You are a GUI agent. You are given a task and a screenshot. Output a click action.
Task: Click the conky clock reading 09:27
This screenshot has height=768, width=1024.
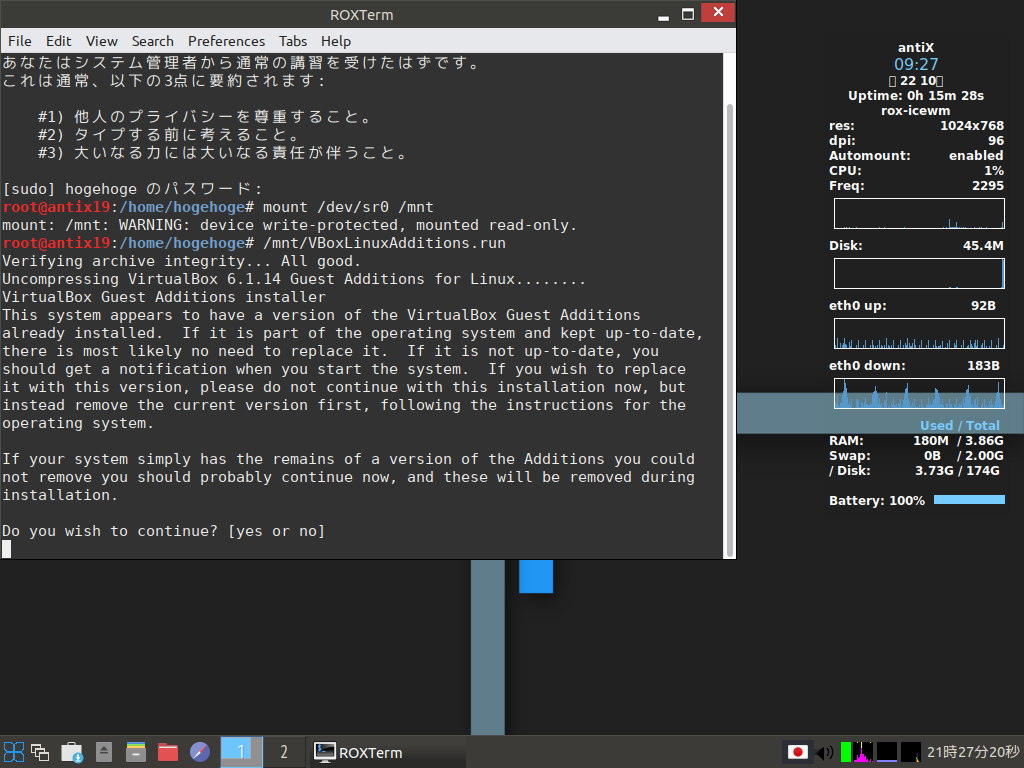pyautogui.click(x=916, y=64)
